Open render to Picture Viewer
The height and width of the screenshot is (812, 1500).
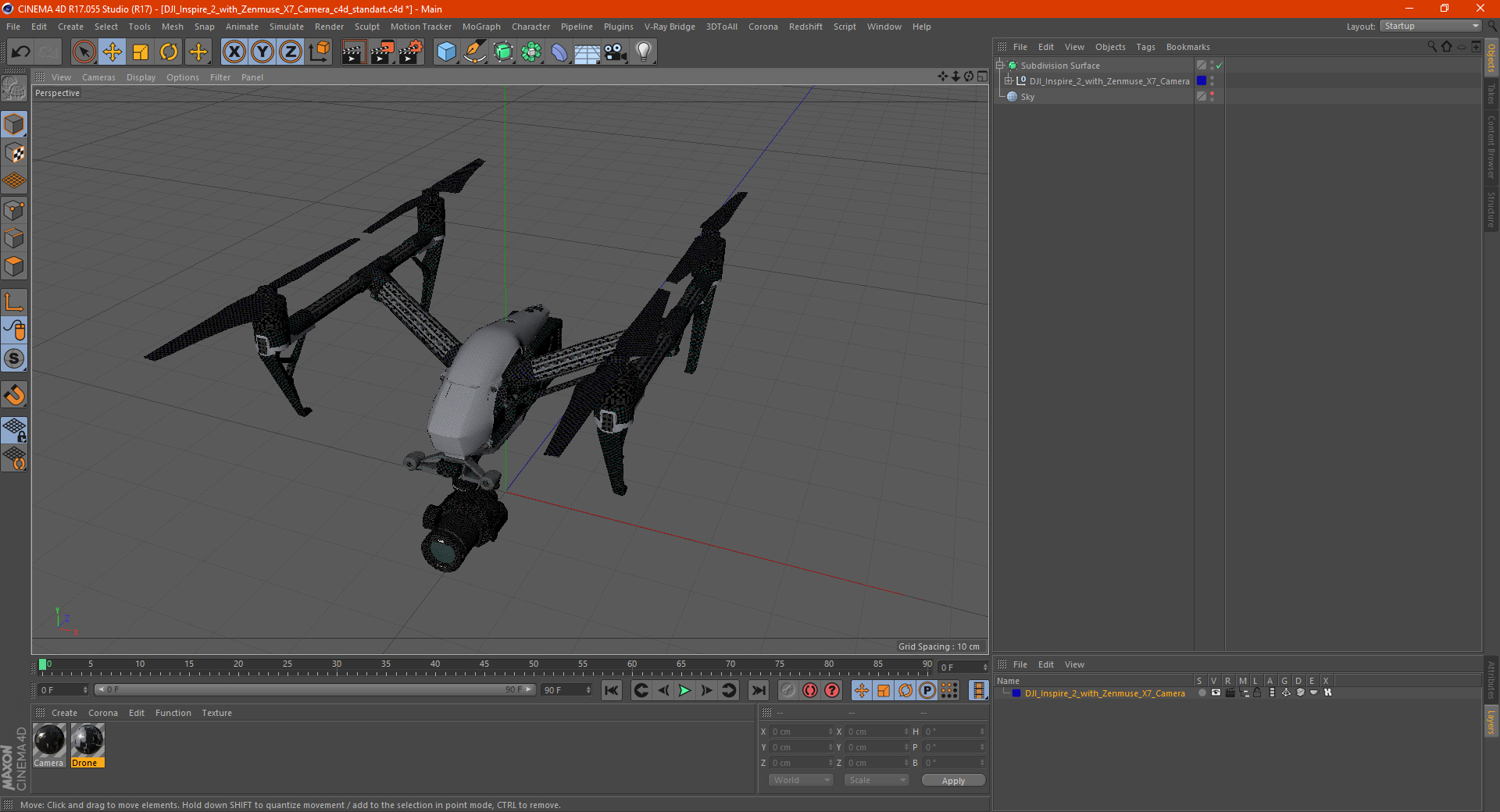[x=382, y=52]
